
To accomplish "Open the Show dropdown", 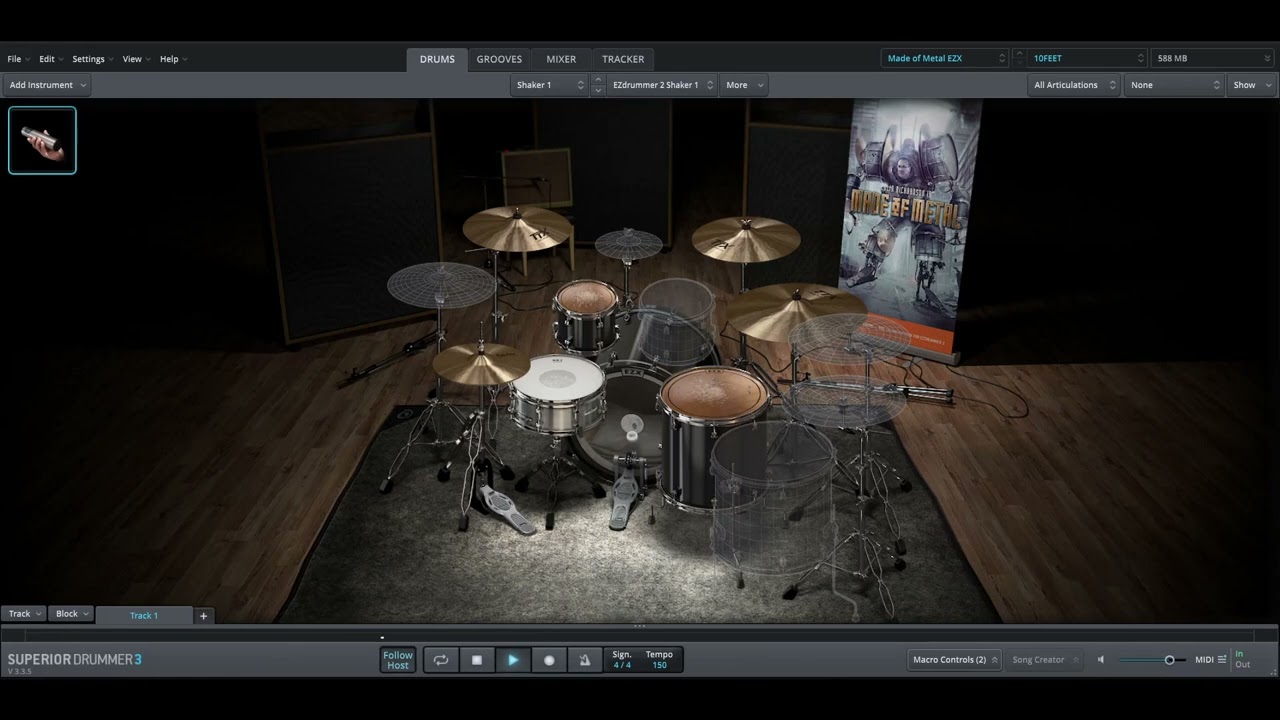I will (1251, 85).
